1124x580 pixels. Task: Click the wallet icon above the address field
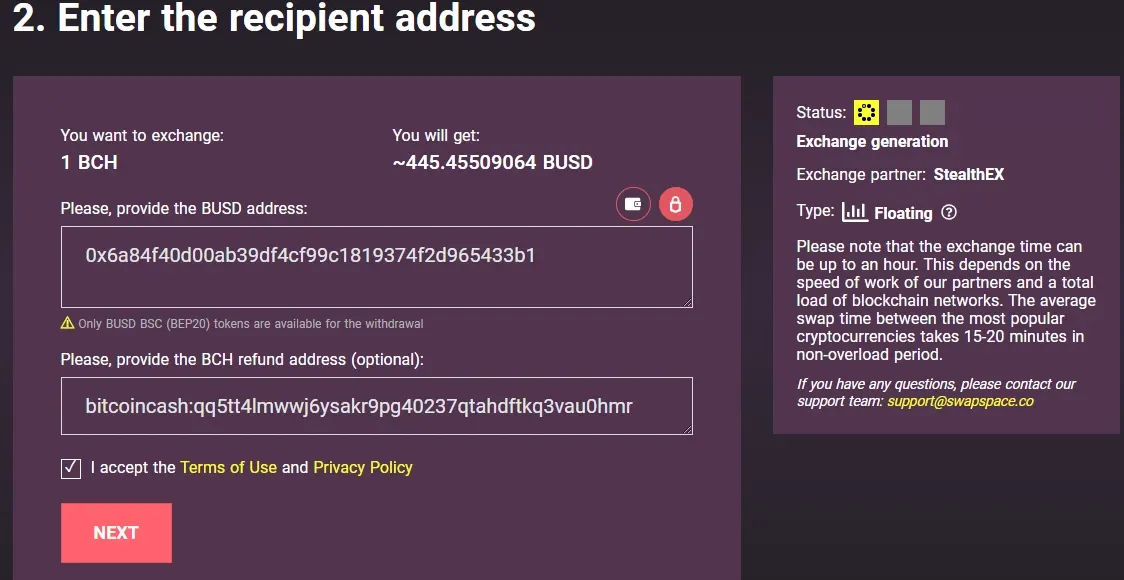[x=633, y=204]
